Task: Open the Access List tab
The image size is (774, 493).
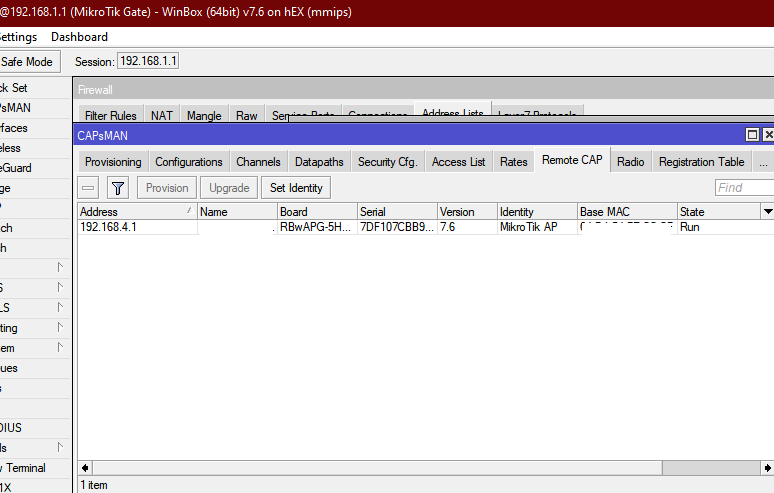Action: pyautogui.click(x=458, y=162)
